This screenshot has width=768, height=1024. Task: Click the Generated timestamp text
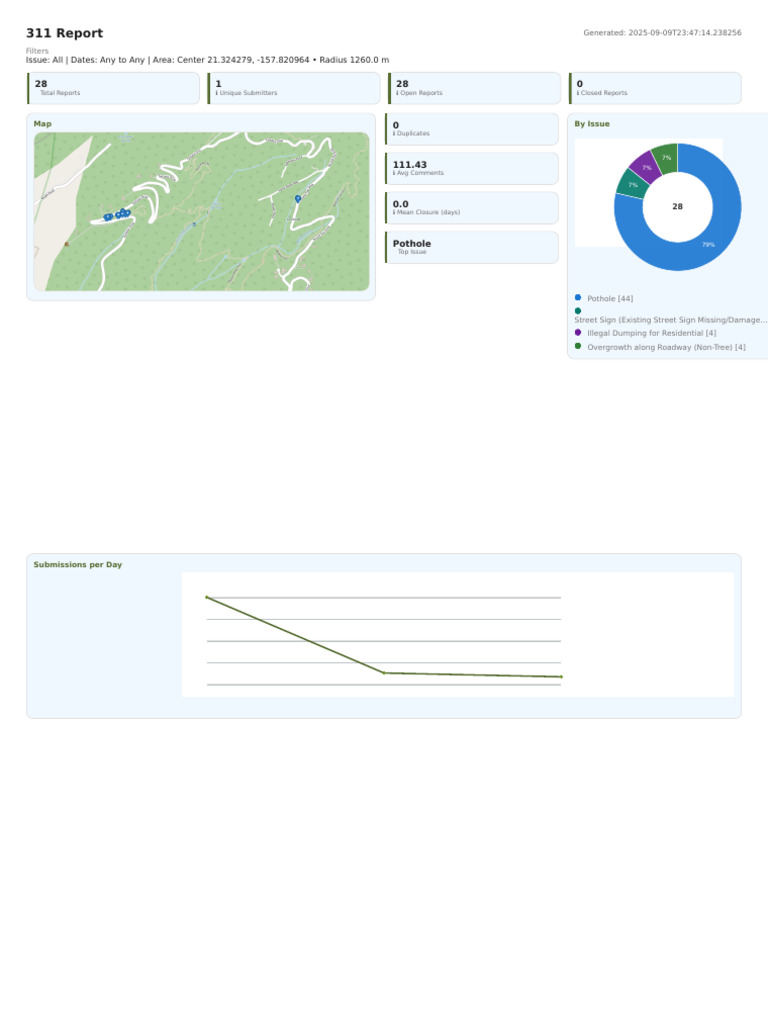662,33
